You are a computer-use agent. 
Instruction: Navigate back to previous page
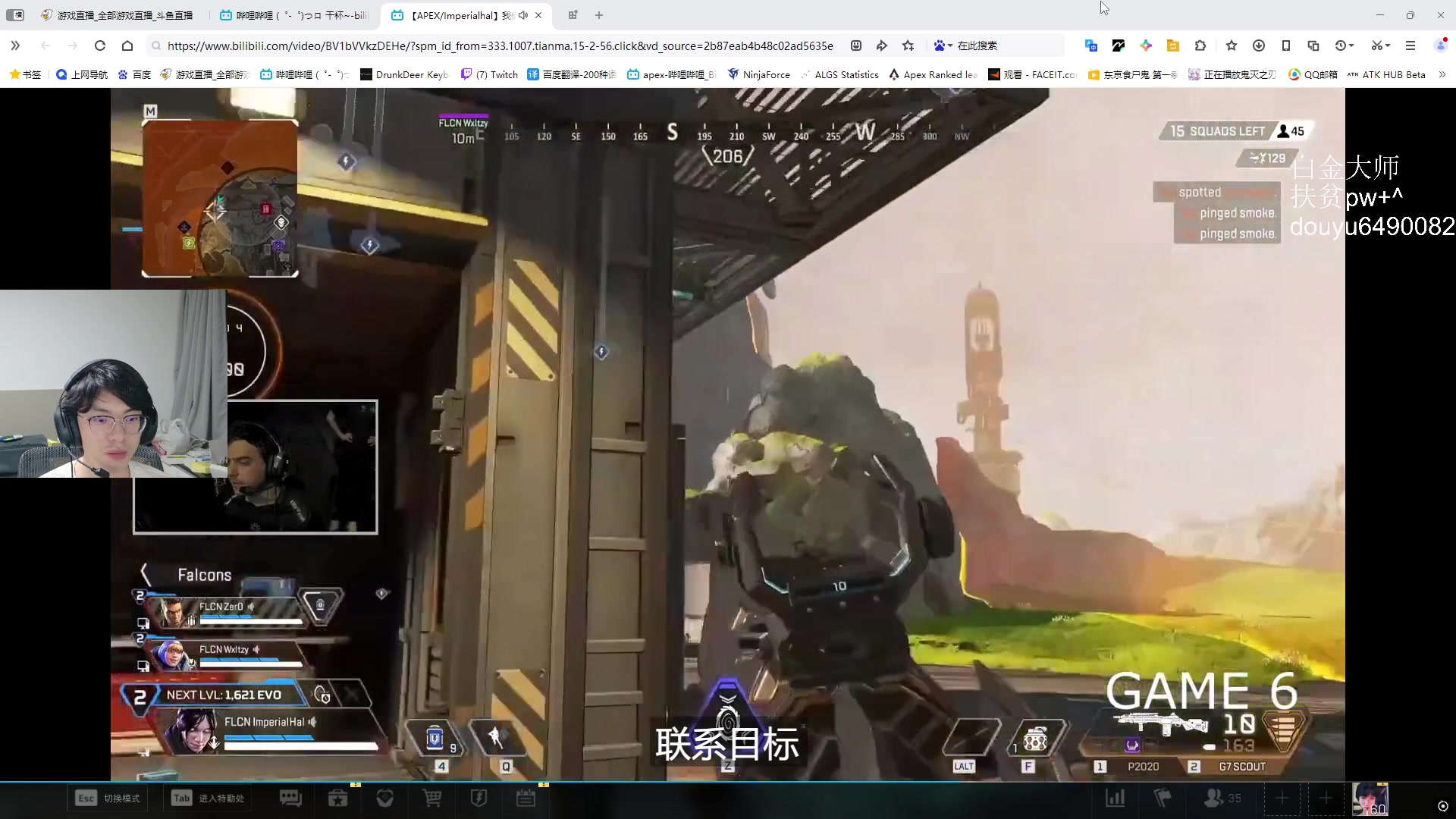pos(45,45)
